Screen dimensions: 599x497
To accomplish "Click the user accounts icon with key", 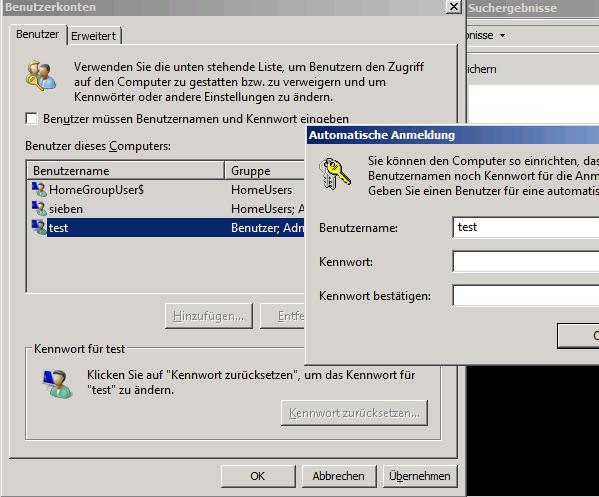I will point(41,76).
